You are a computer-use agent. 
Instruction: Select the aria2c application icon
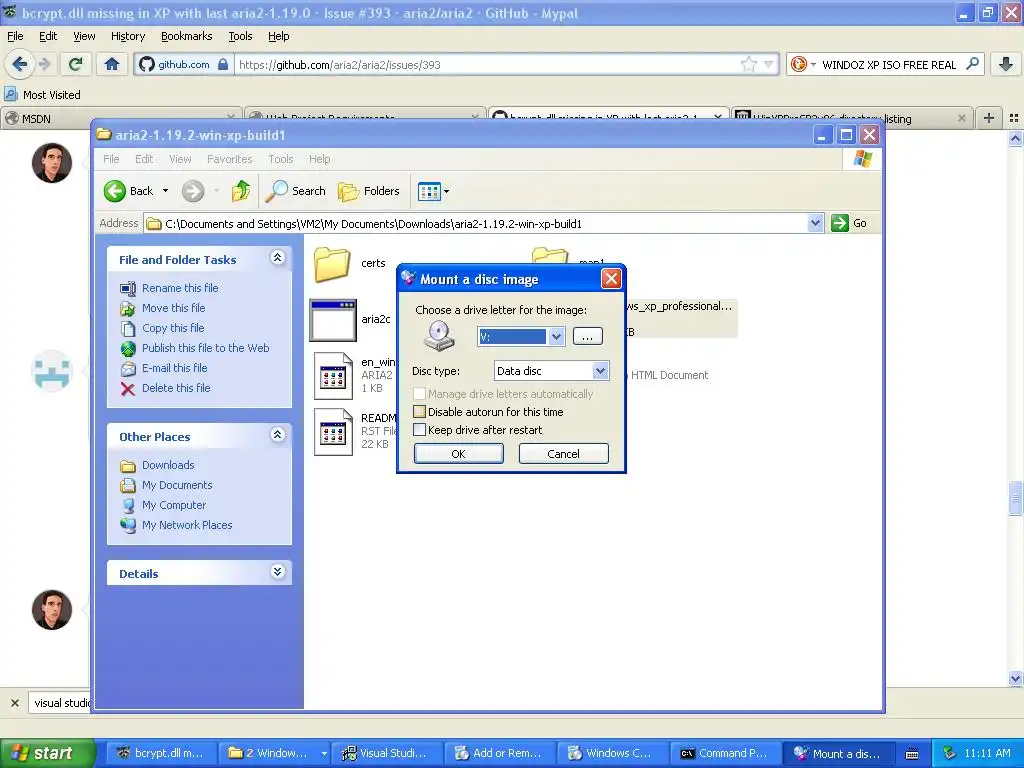333,320
